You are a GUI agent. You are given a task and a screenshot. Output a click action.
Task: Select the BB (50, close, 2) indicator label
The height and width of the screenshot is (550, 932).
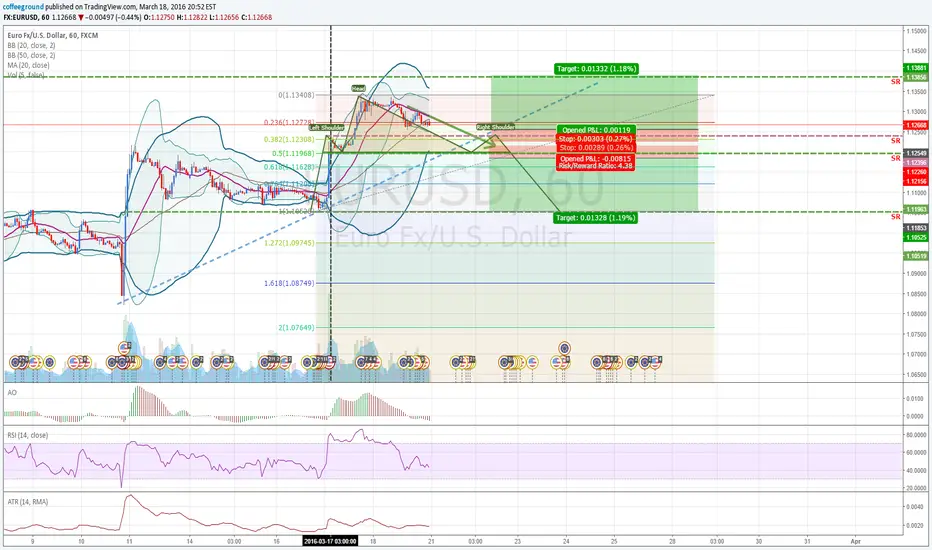(32, 55)
